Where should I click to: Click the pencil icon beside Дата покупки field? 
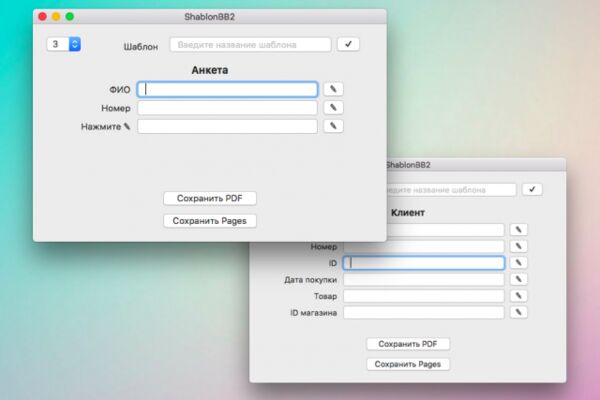click(x=518, y=279)
